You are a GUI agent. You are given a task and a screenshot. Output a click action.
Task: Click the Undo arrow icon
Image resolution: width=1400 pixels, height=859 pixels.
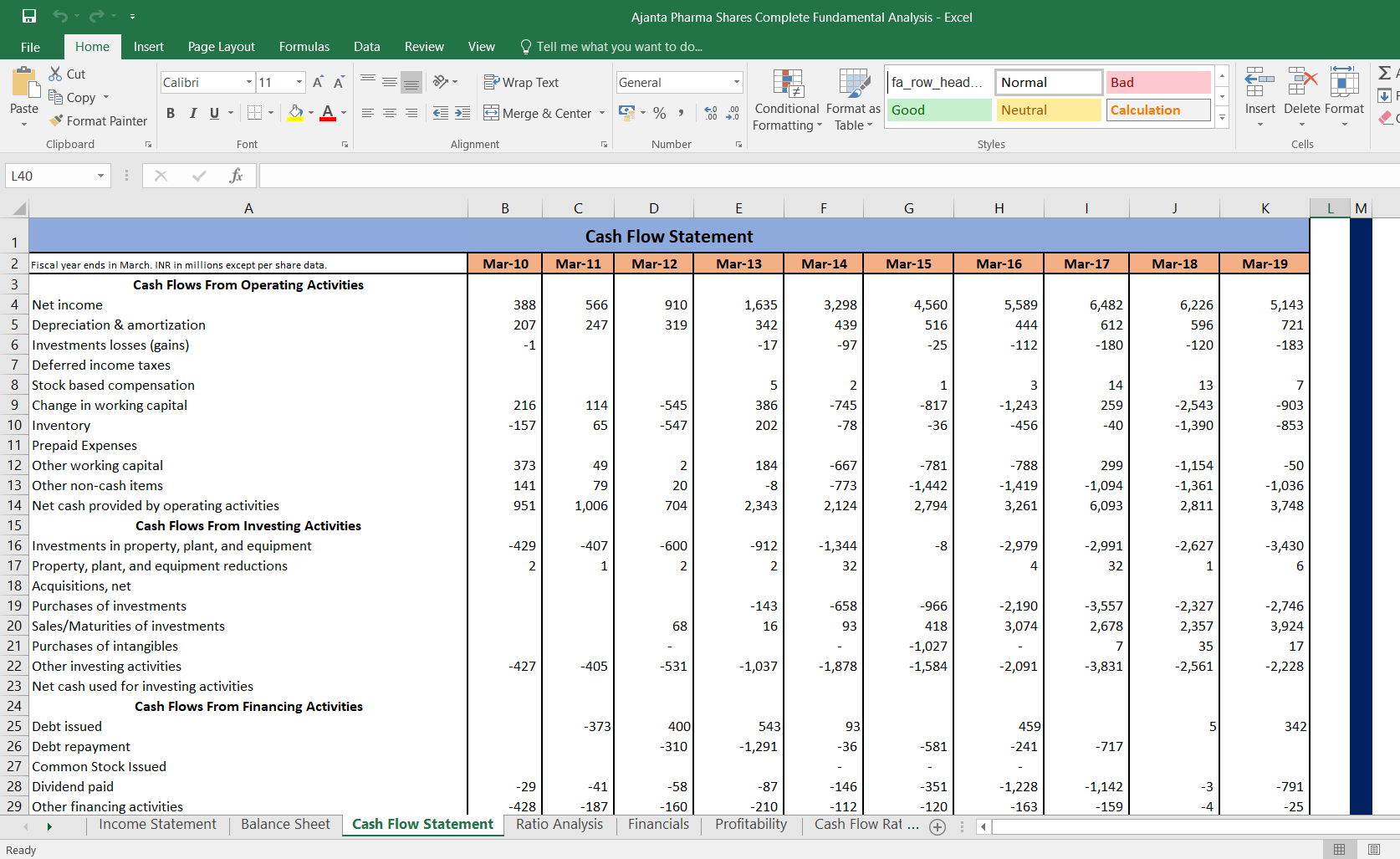[60, 16]
